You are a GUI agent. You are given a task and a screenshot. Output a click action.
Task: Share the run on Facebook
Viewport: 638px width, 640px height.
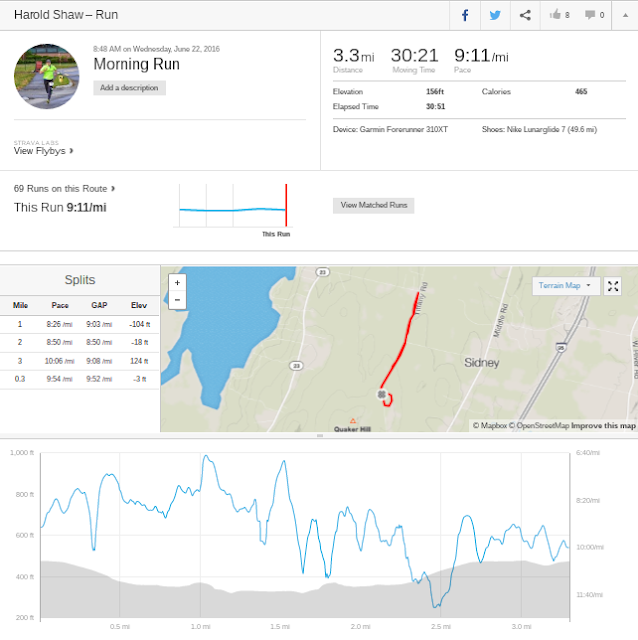(465, 15)
